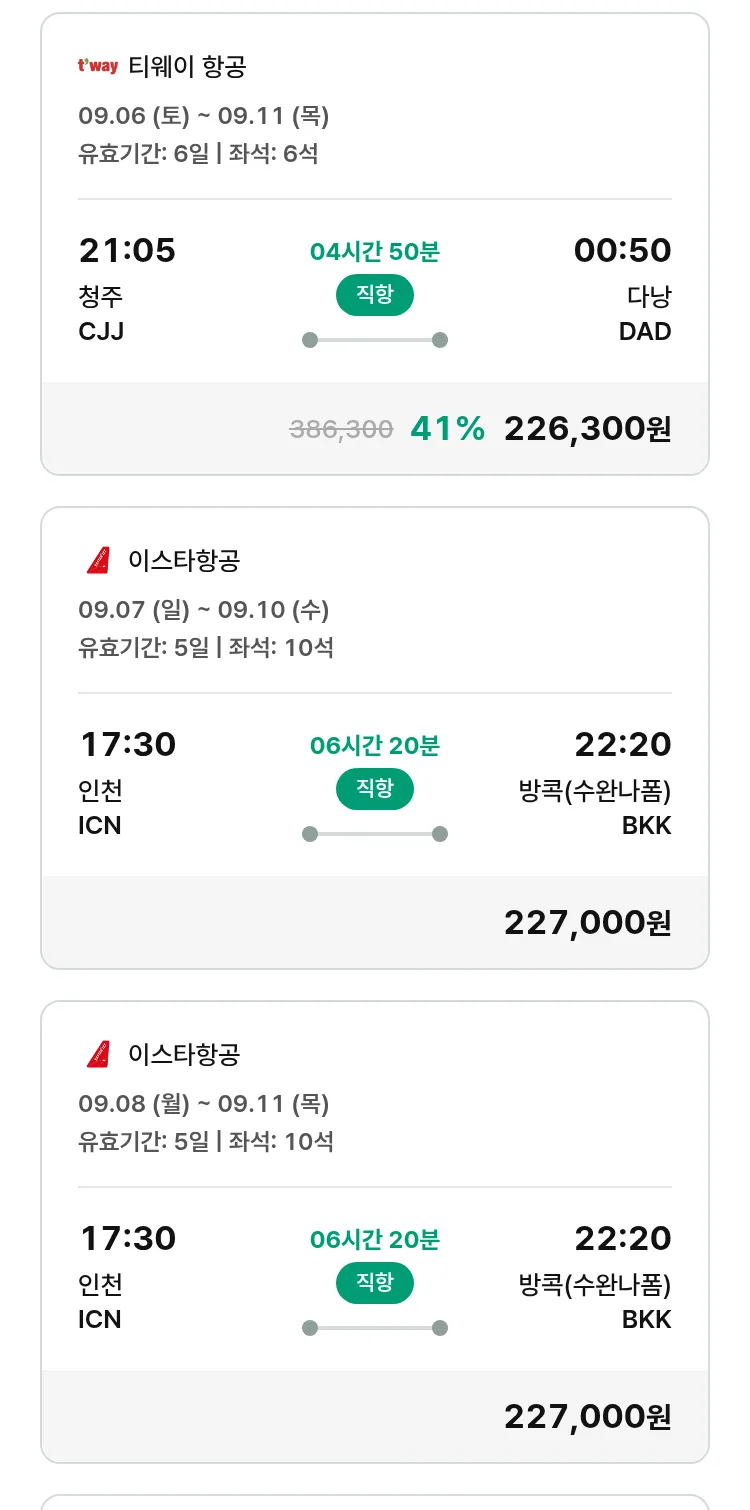The width and height of the screenshot is (750, 1510).
Task: Open 이스타항공 name on 09.07 card
Action: (x=184, y=561)
